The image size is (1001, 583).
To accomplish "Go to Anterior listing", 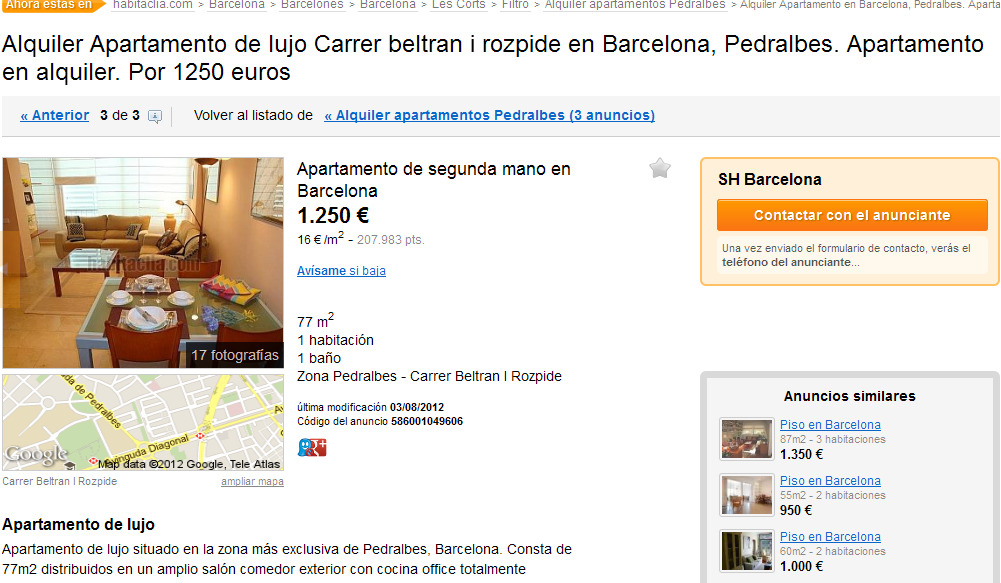I will pos(54,116).
